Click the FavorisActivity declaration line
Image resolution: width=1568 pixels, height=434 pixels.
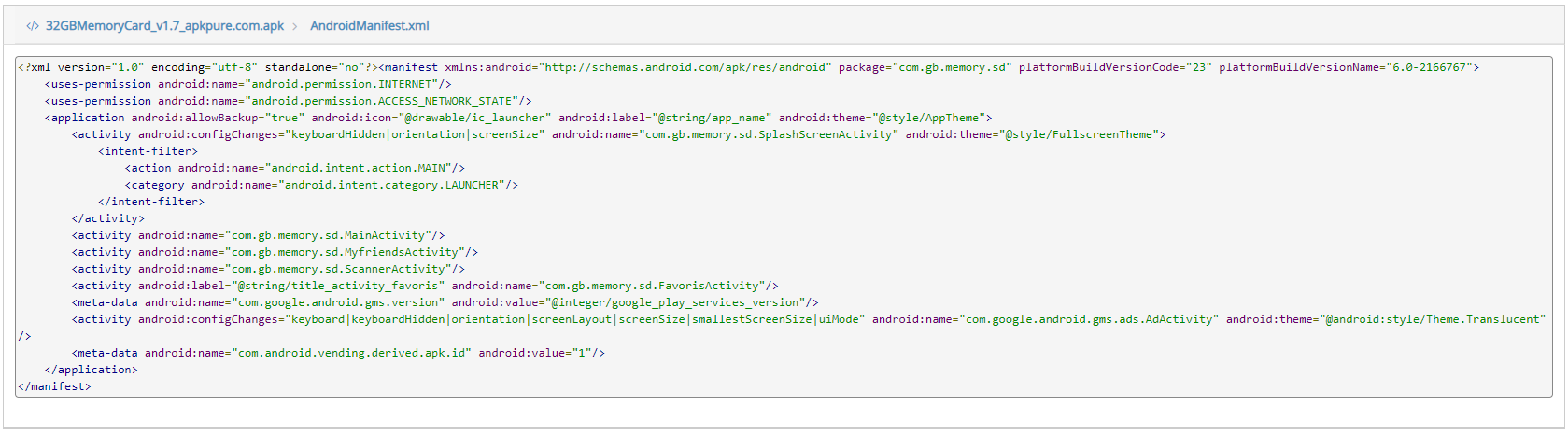tap(425, 286)
